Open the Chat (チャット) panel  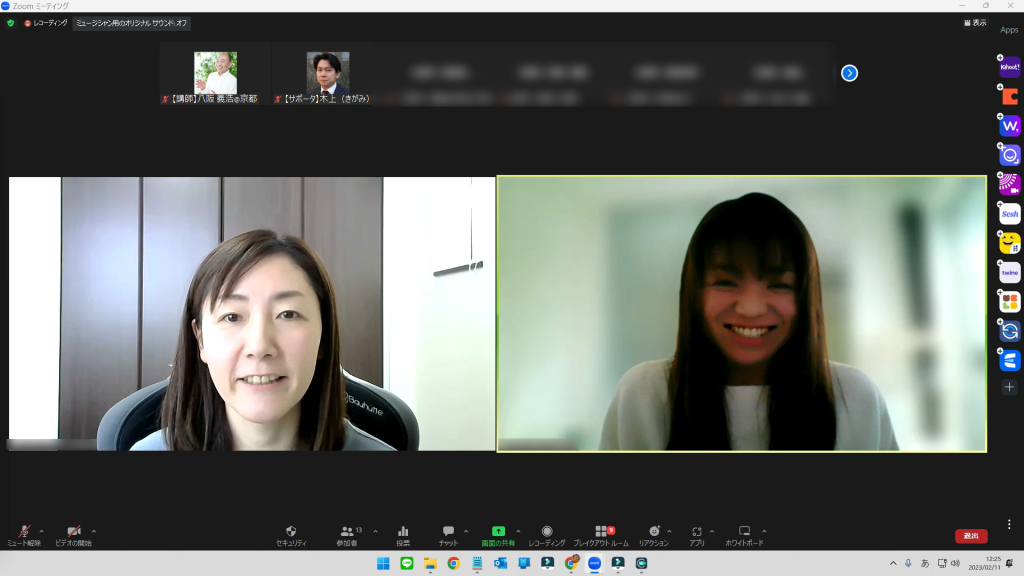tap(448, 535)
